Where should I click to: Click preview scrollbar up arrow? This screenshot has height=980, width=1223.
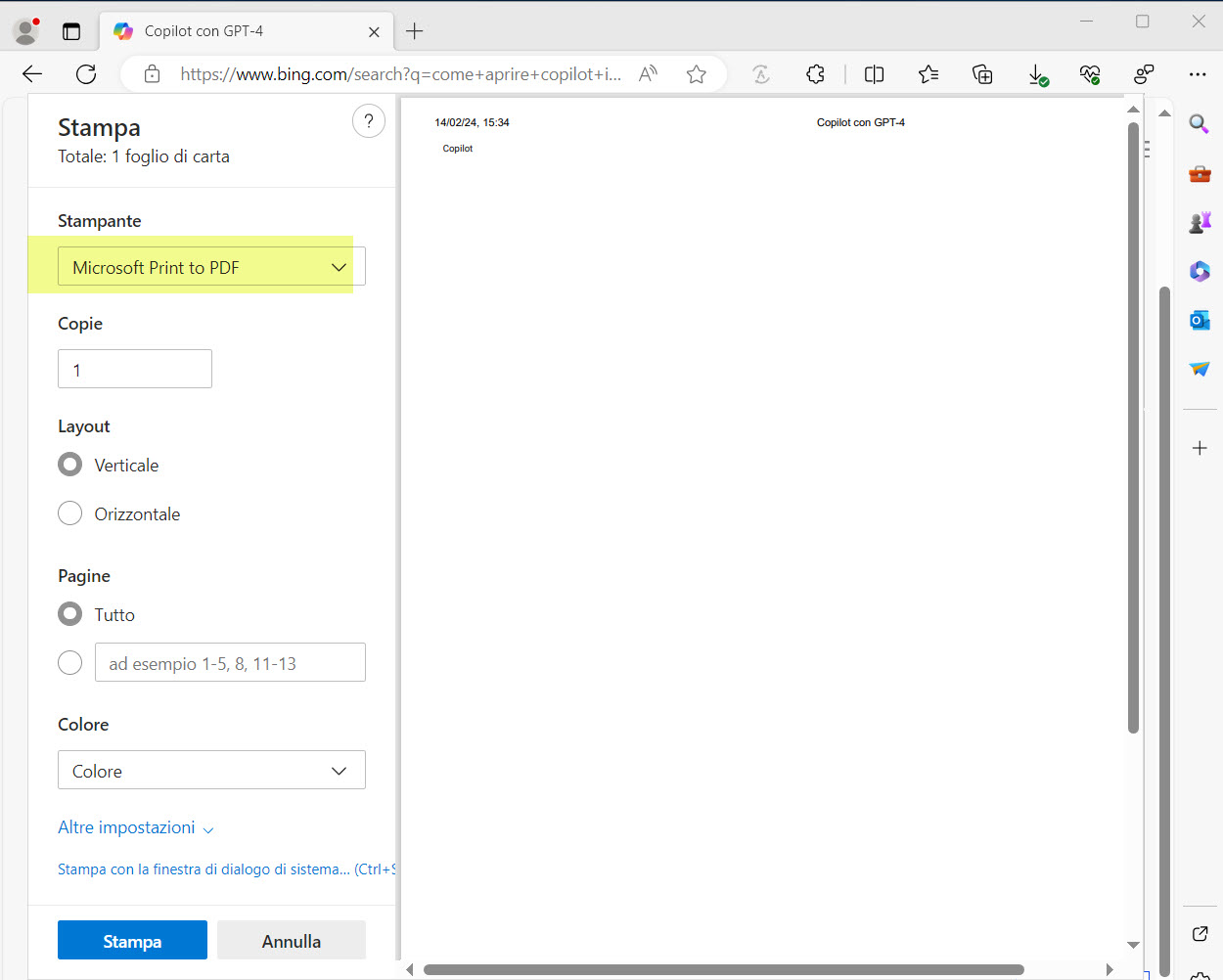click(1133, 109)
